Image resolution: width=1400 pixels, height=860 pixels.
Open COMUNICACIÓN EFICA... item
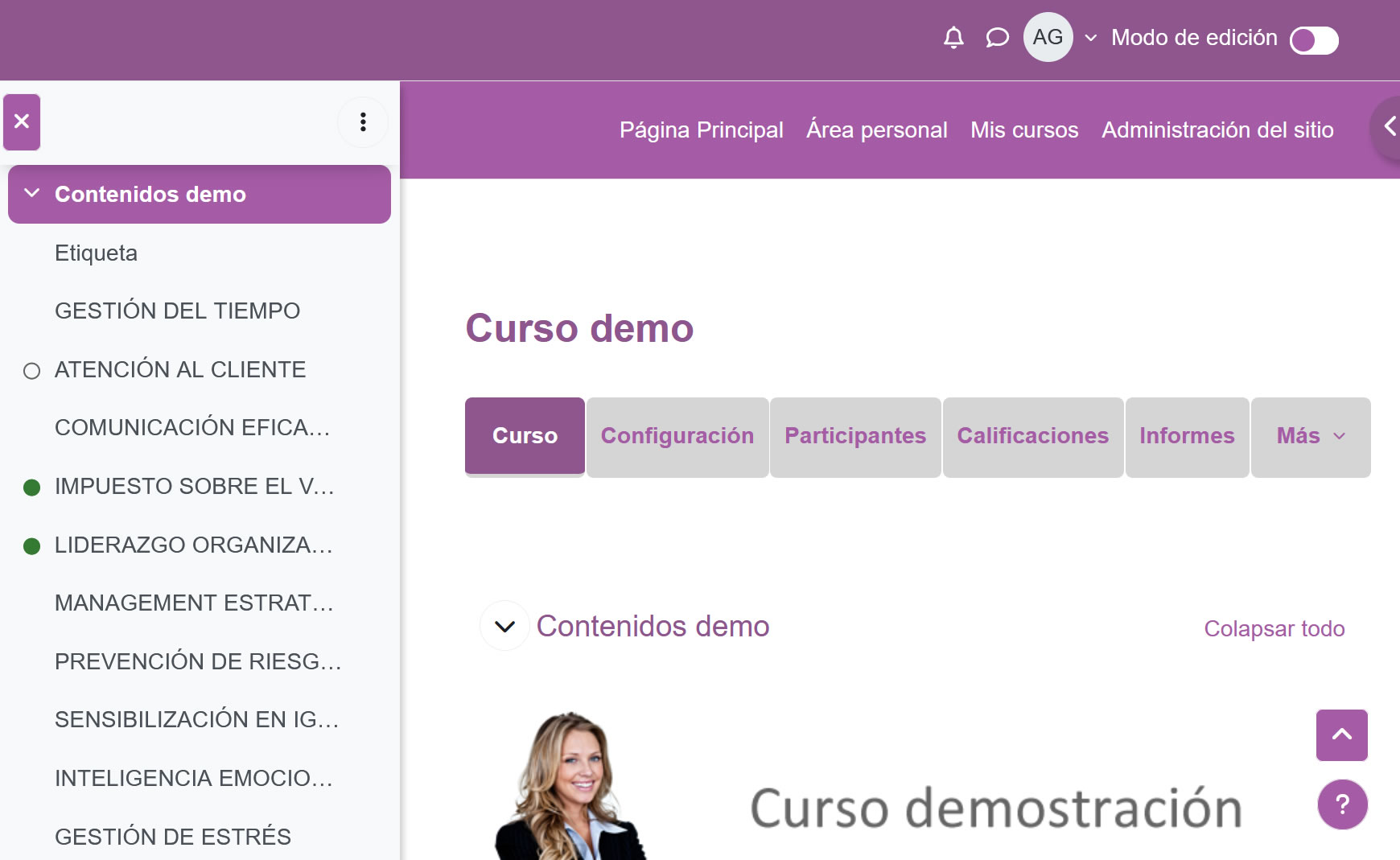pyautogui.click(x=192, y=427)
